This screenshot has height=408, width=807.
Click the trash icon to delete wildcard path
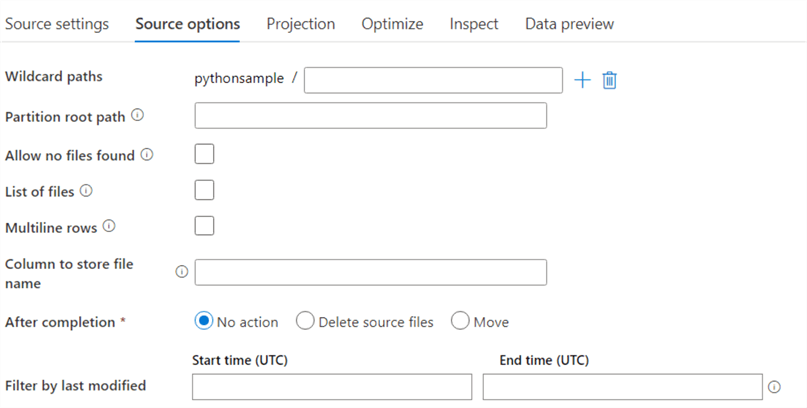[x=609, y=80]
